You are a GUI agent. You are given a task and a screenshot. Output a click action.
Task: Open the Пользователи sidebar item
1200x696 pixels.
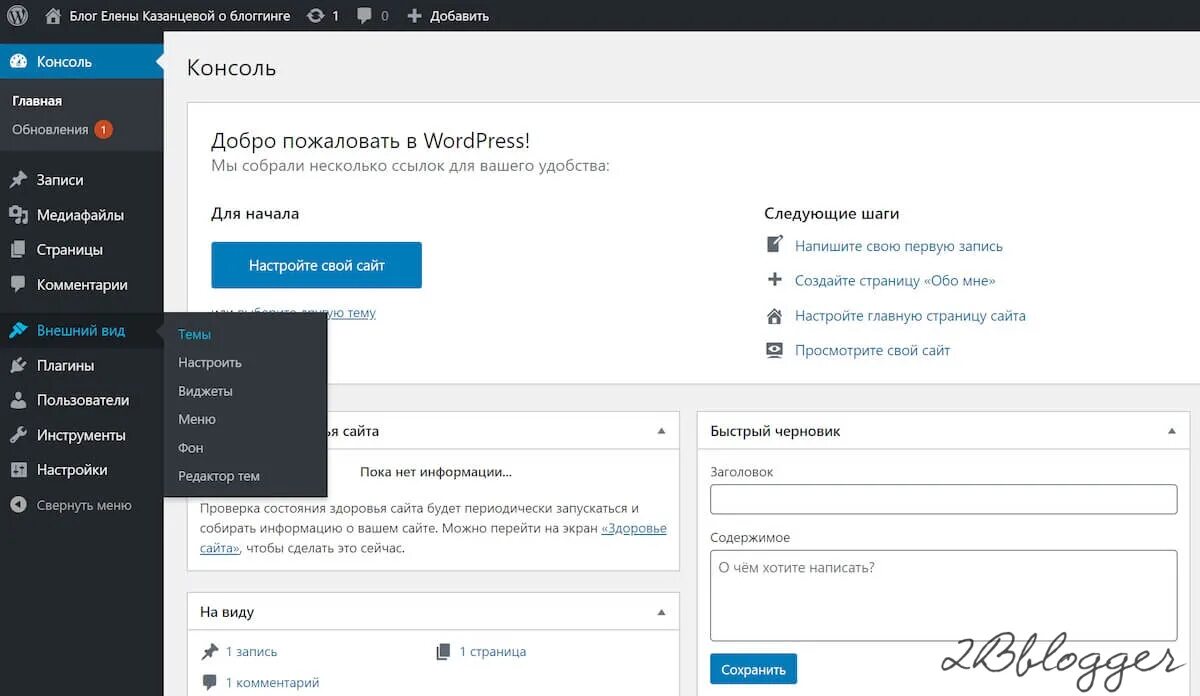[x=81, y=400]
